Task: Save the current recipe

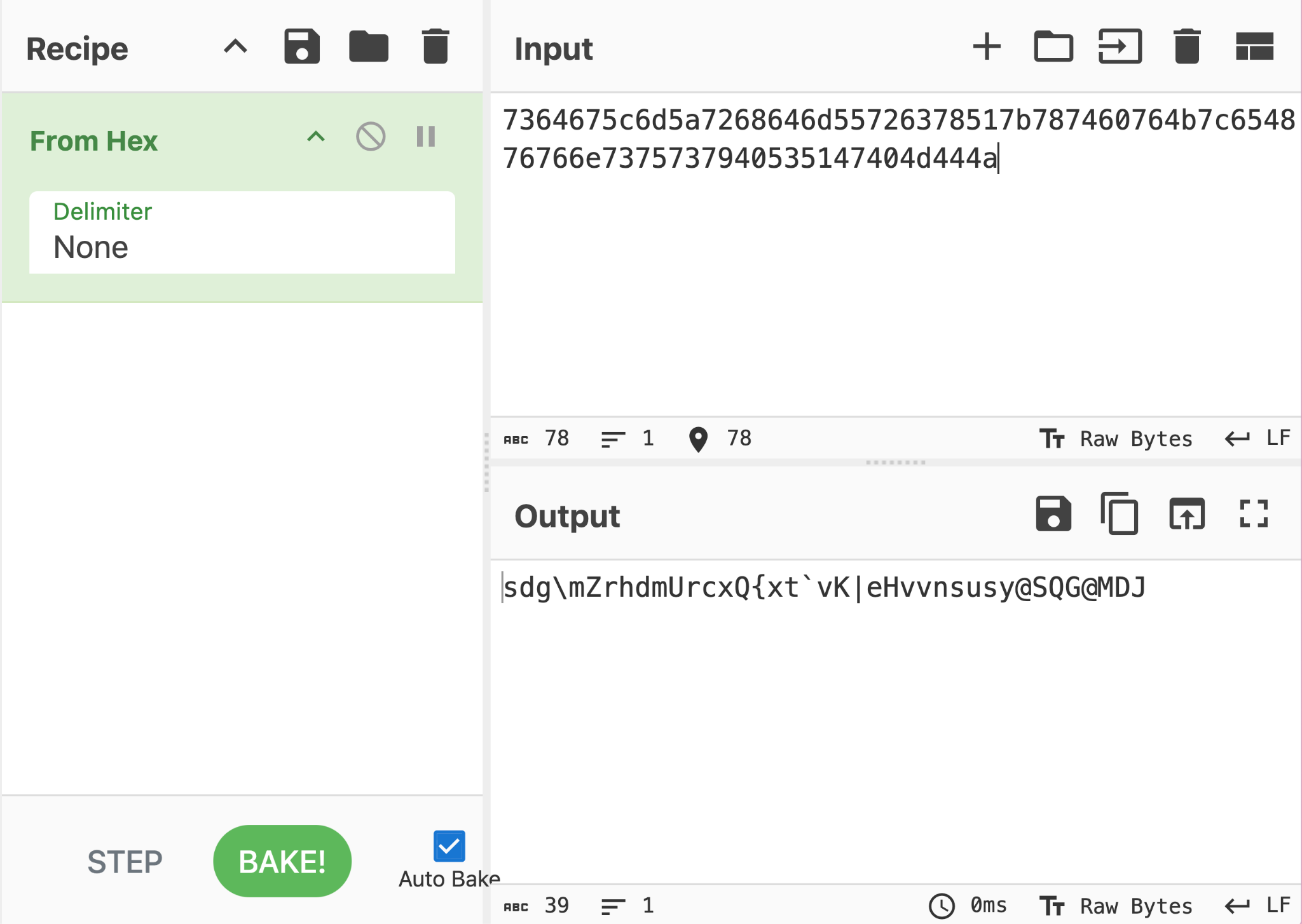Action: click(301, 47)
